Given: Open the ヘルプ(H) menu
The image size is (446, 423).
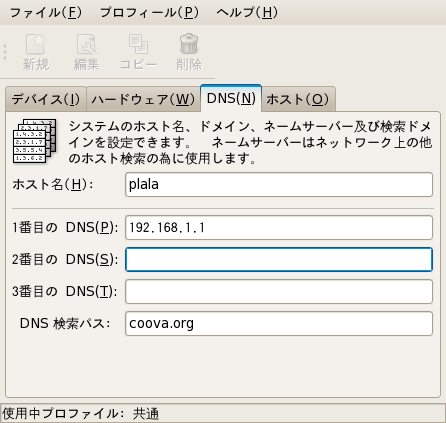Looking at the screenshot, I should tap(247, 13).
